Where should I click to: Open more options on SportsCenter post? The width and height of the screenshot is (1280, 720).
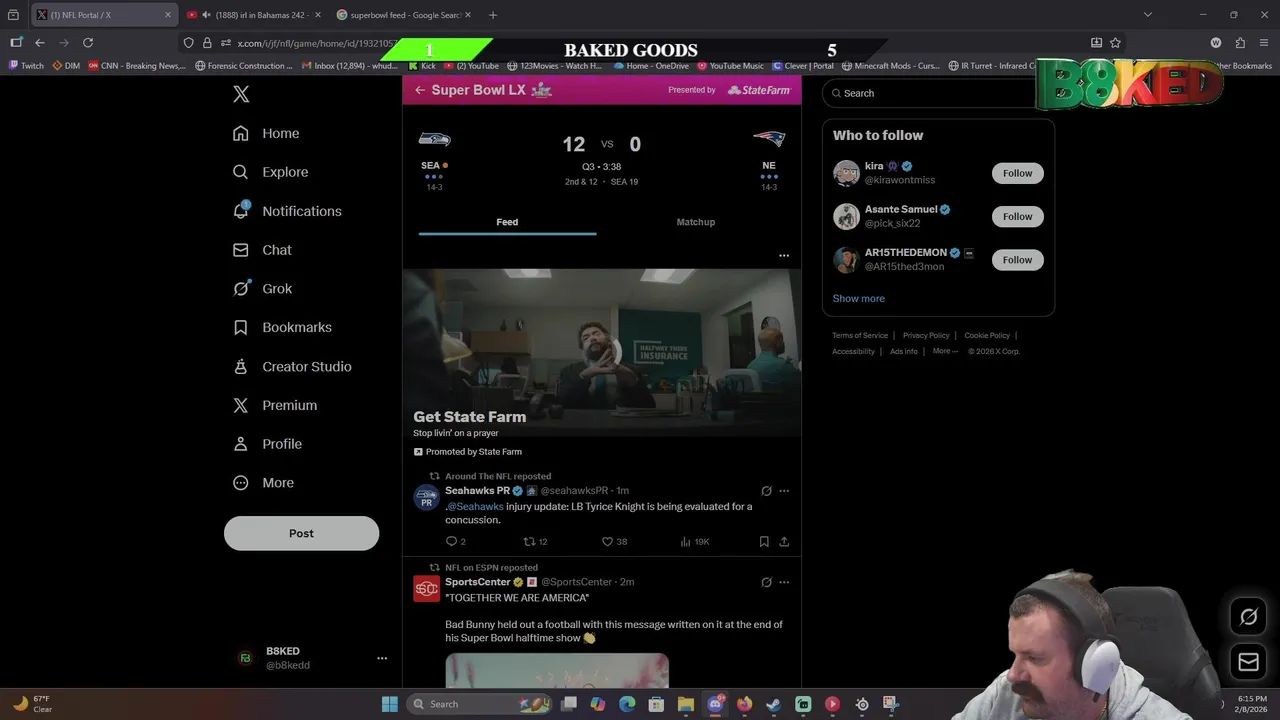coord(784,582)
